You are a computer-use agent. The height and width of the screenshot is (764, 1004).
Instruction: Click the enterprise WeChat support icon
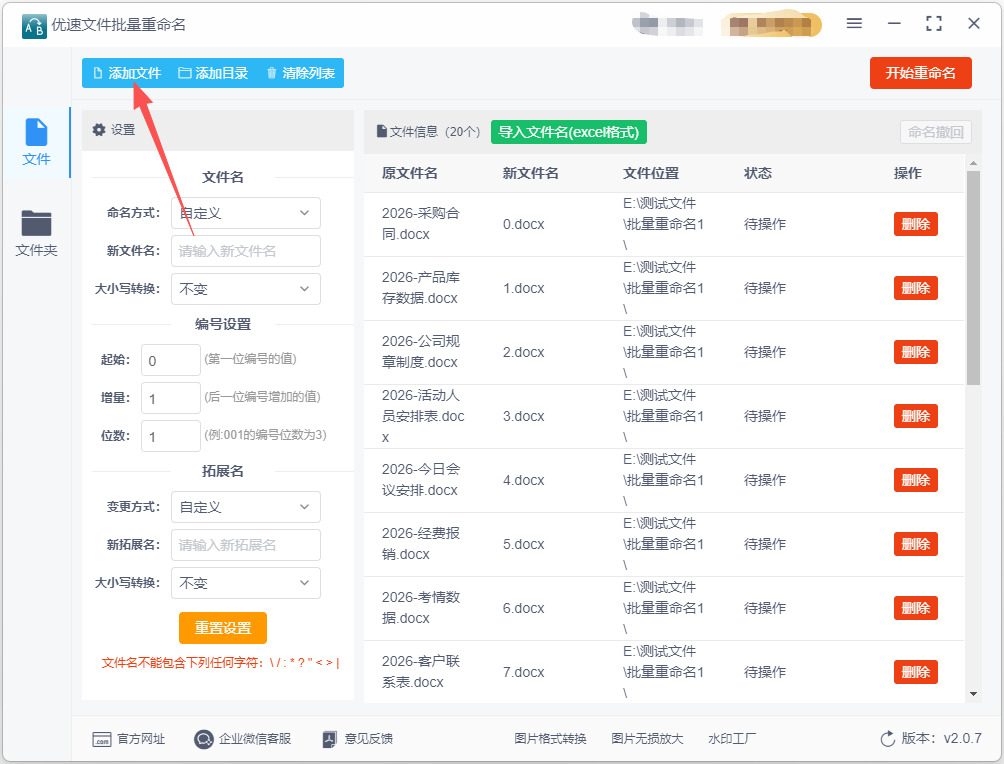[204, 739]
